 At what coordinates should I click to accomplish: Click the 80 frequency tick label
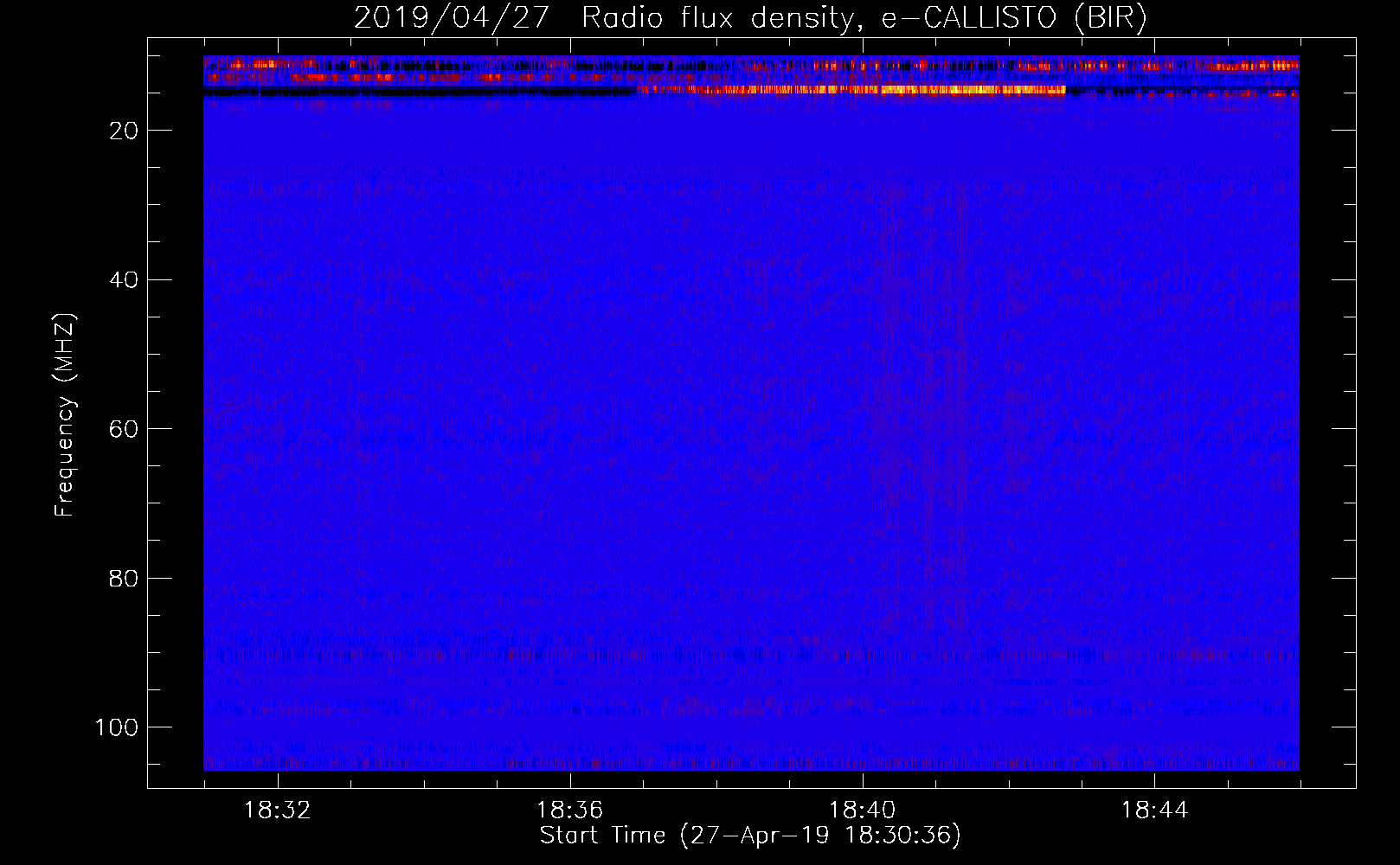point(124,579)
